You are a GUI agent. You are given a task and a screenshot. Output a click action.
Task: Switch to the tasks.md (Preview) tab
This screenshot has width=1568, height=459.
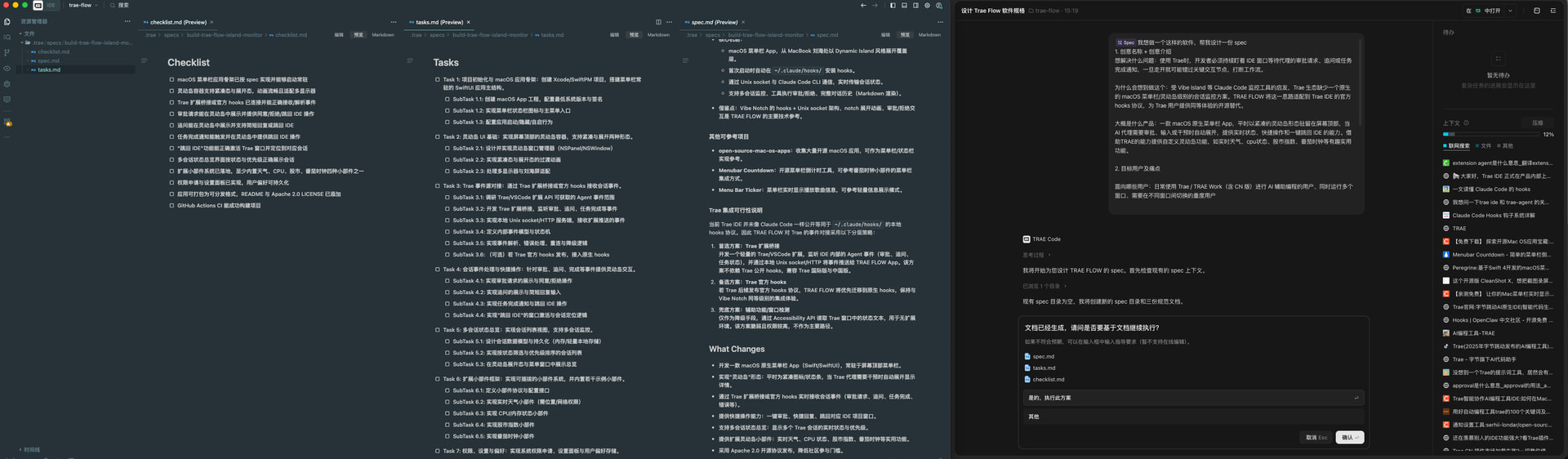[x=439, y=22]
